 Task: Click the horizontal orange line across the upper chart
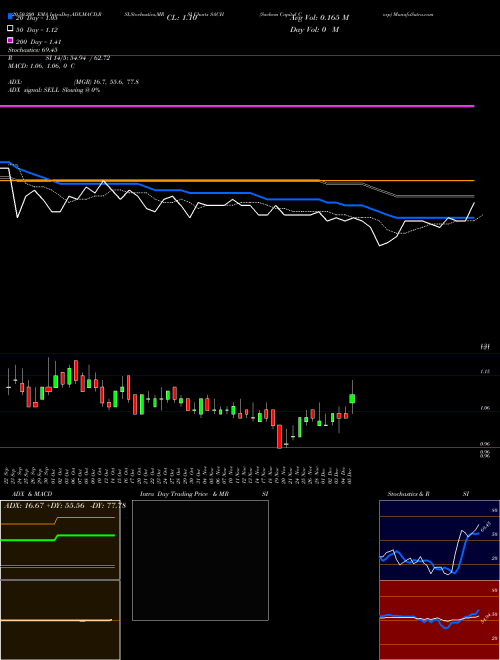tap(237, 181)
